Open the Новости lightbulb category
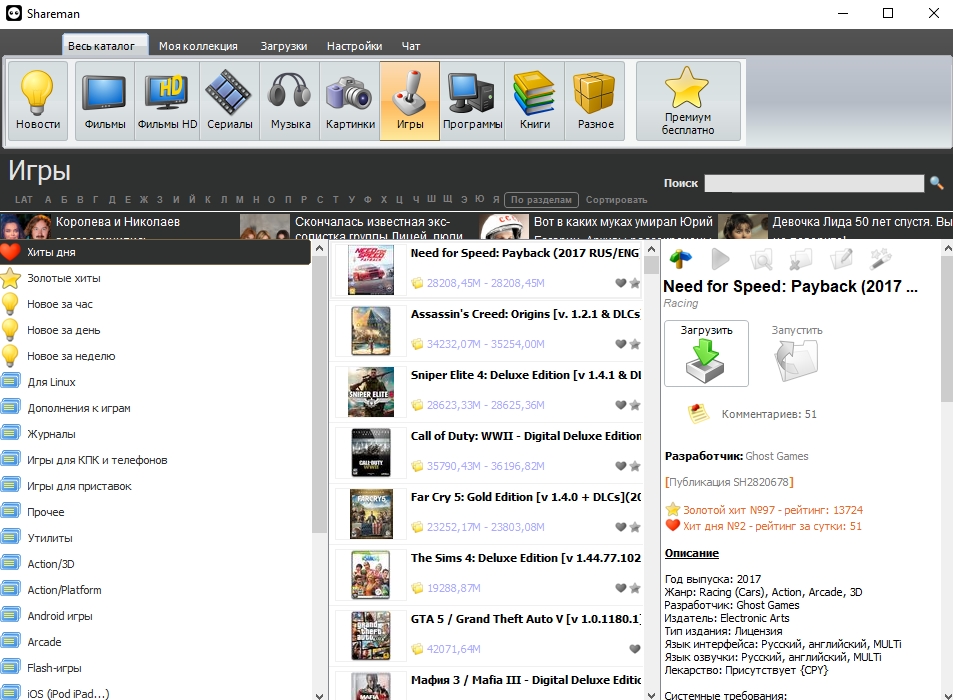The image size is (953, 700). [38, 101]
